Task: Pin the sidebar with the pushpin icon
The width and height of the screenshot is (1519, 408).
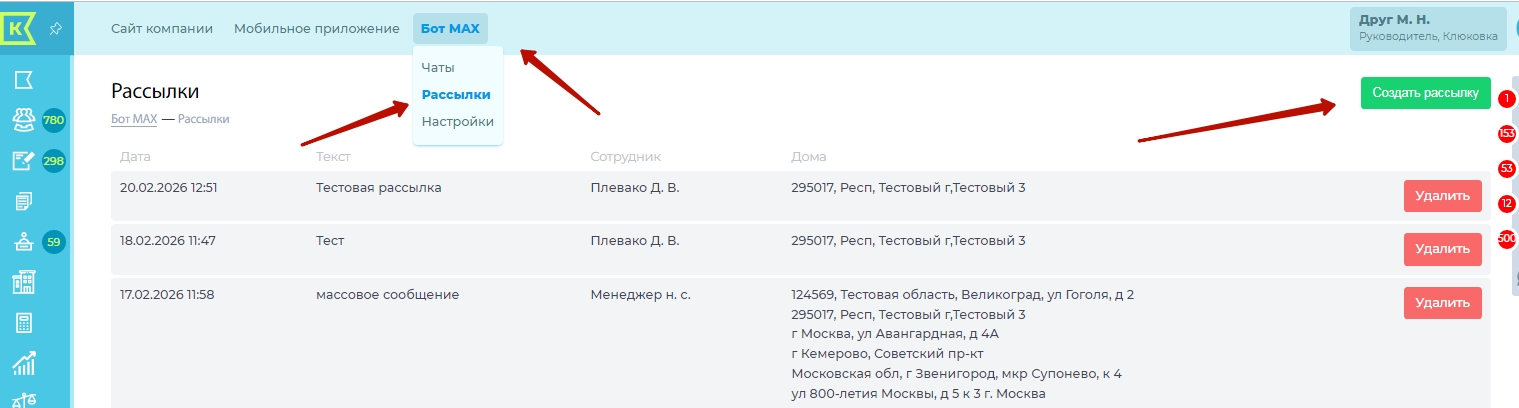Action: (x=57, y=29)
